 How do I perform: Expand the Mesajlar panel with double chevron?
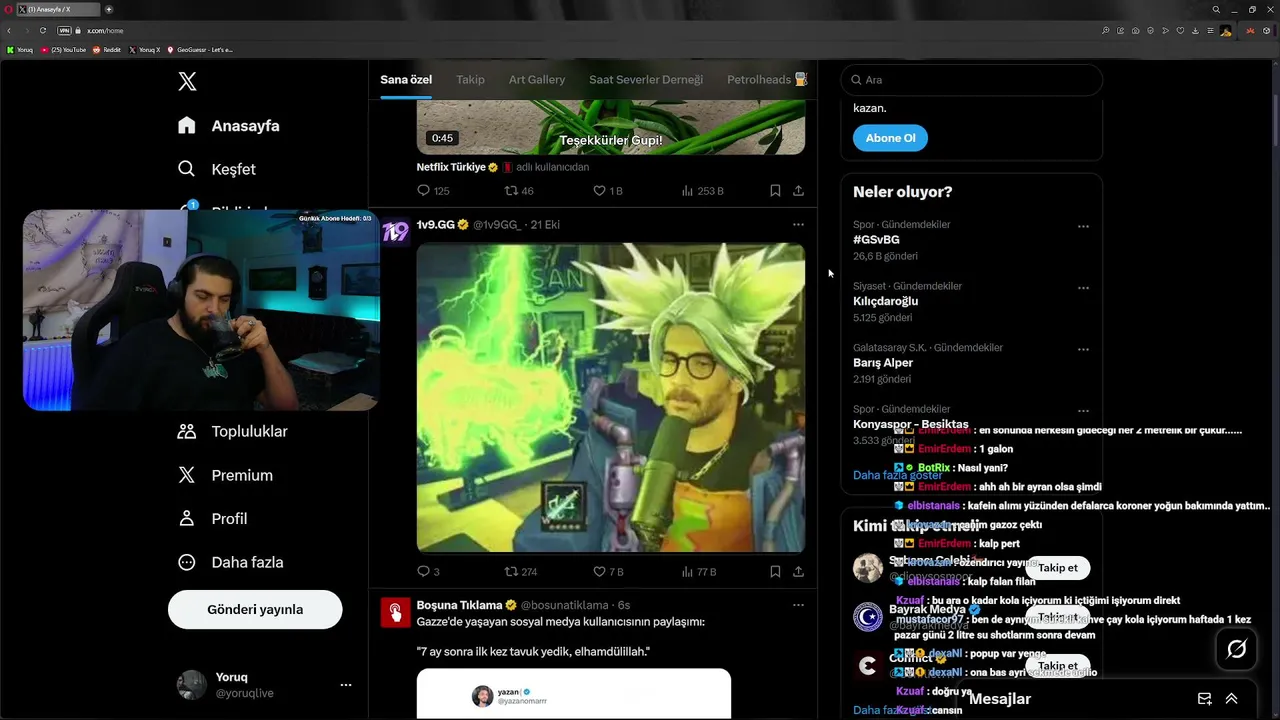1231,699
